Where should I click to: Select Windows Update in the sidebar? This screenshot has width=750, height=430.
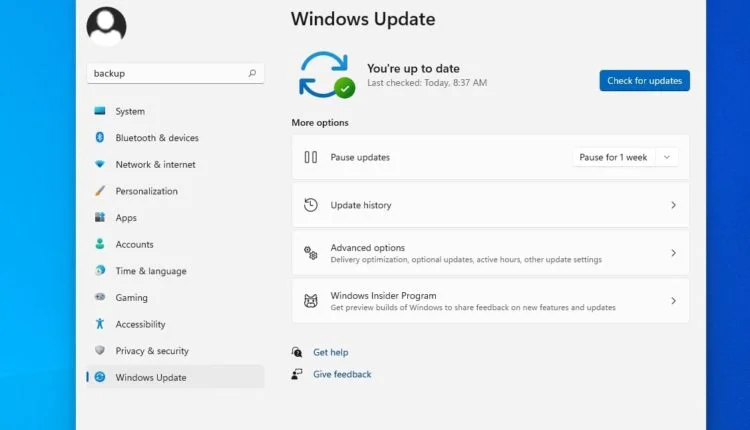[175, 377]
